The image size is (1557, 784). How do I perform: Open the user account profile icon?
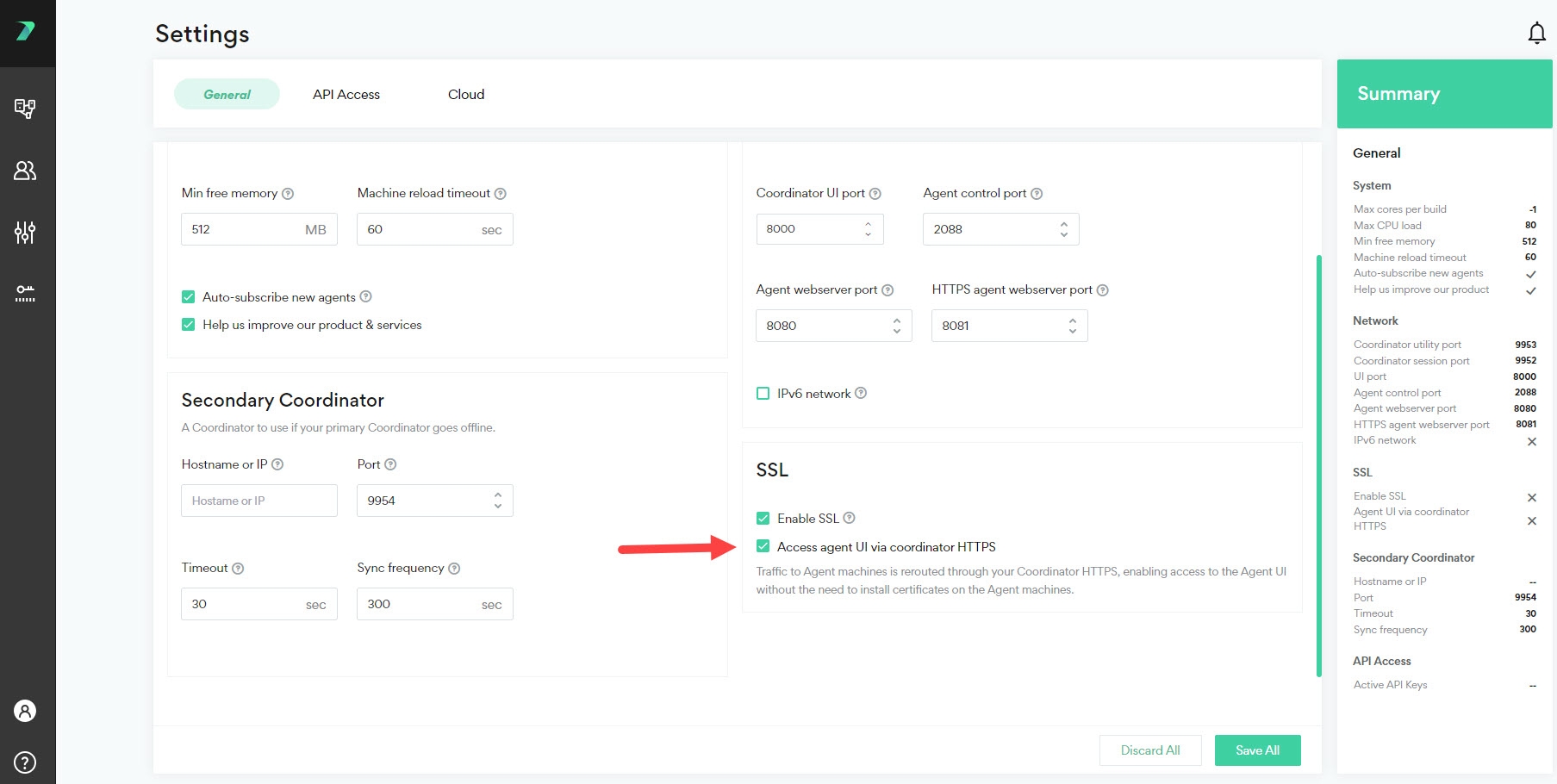pos(25,711)
